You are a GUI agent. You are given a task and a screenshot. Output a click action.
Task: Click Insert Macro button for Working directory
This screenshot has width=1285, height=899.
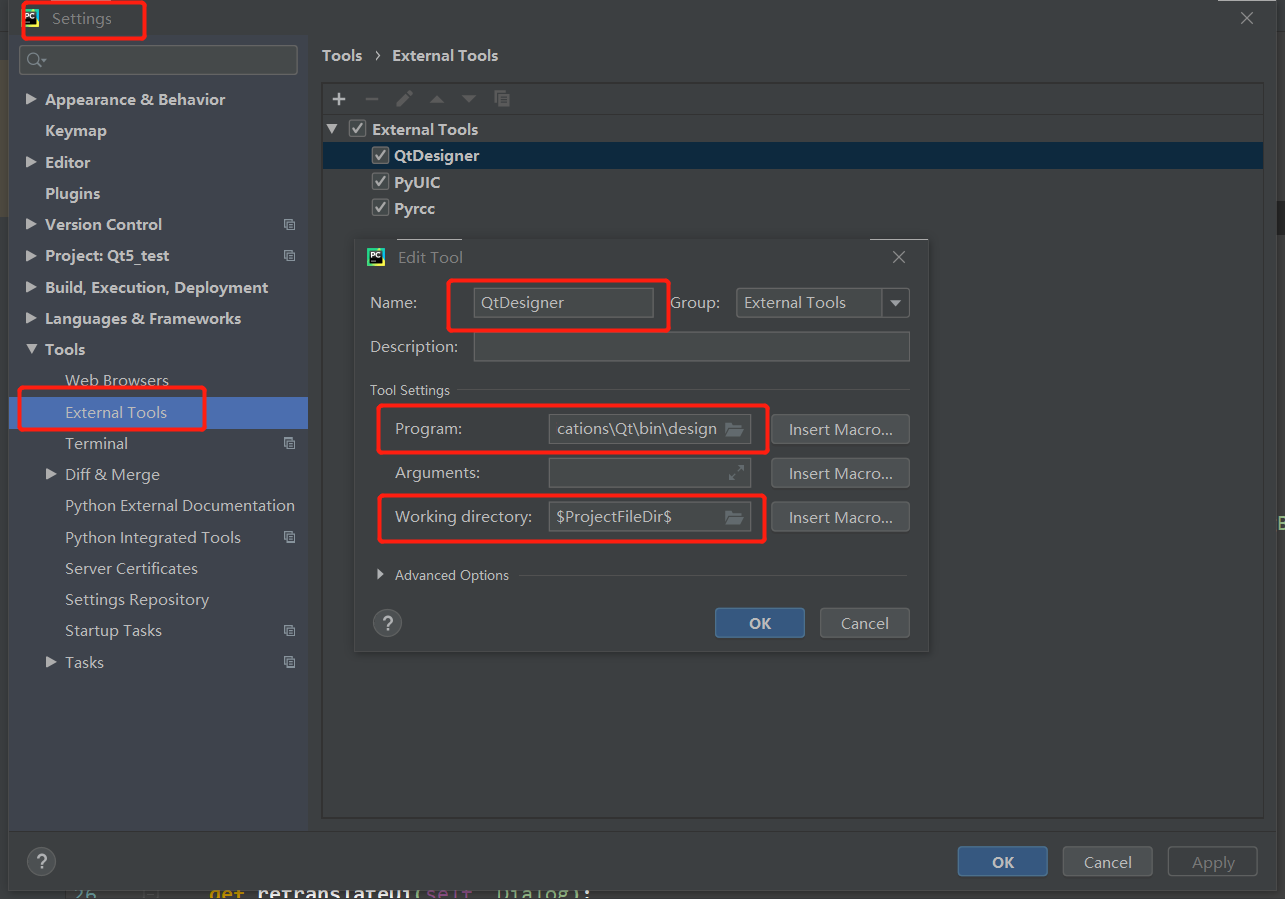pos(840,517)
